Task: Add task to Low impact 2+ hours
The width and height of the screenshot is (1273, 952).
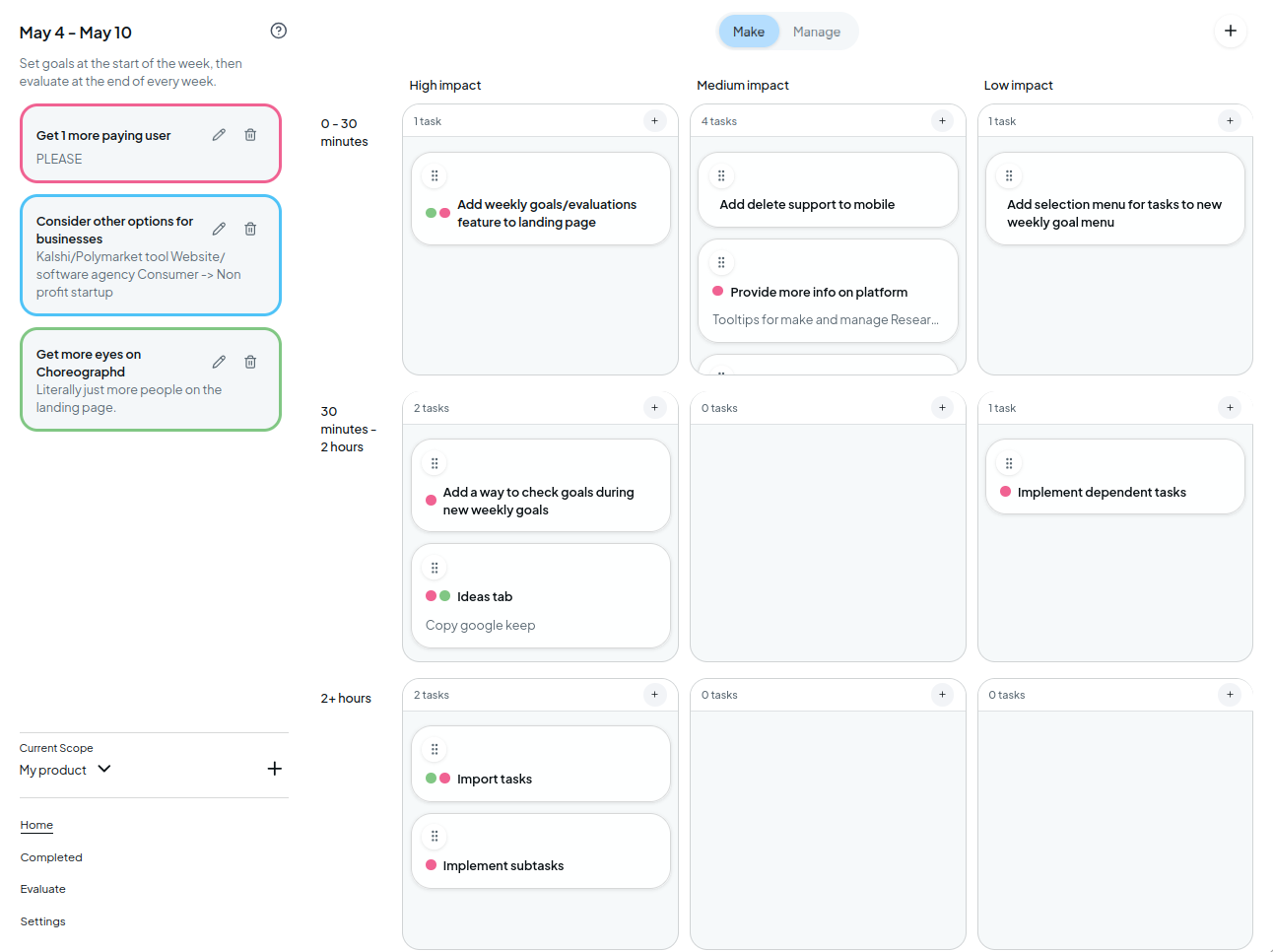Action: (1230, 694)
